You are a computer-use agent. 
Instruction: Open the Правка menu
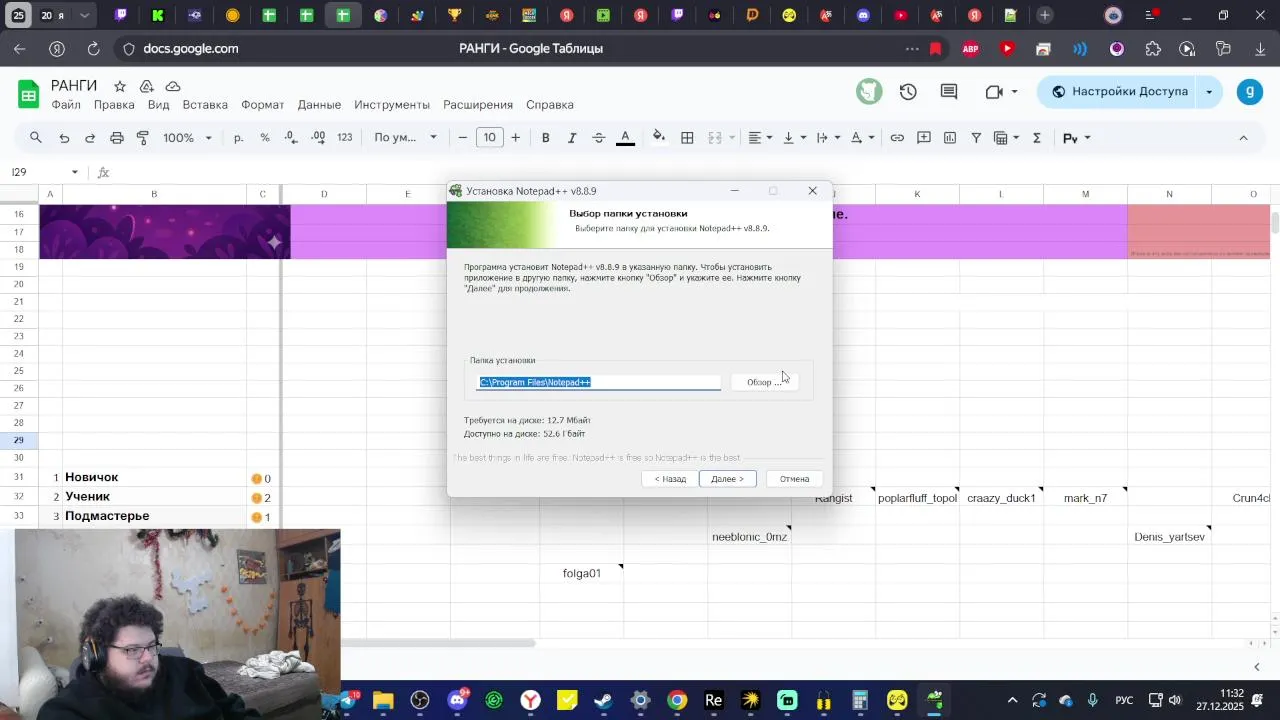point(114,105)
